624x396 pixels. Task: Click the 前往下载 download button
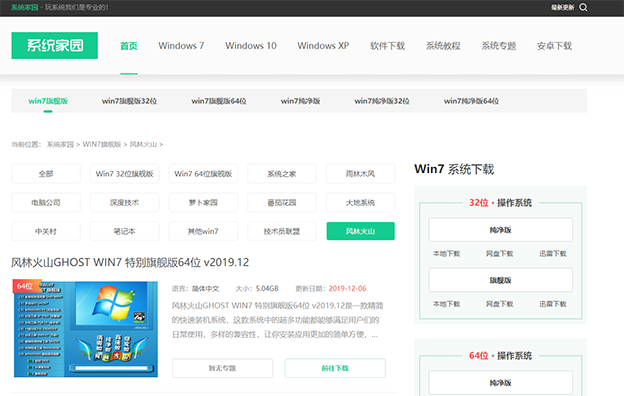click(335, 368)
